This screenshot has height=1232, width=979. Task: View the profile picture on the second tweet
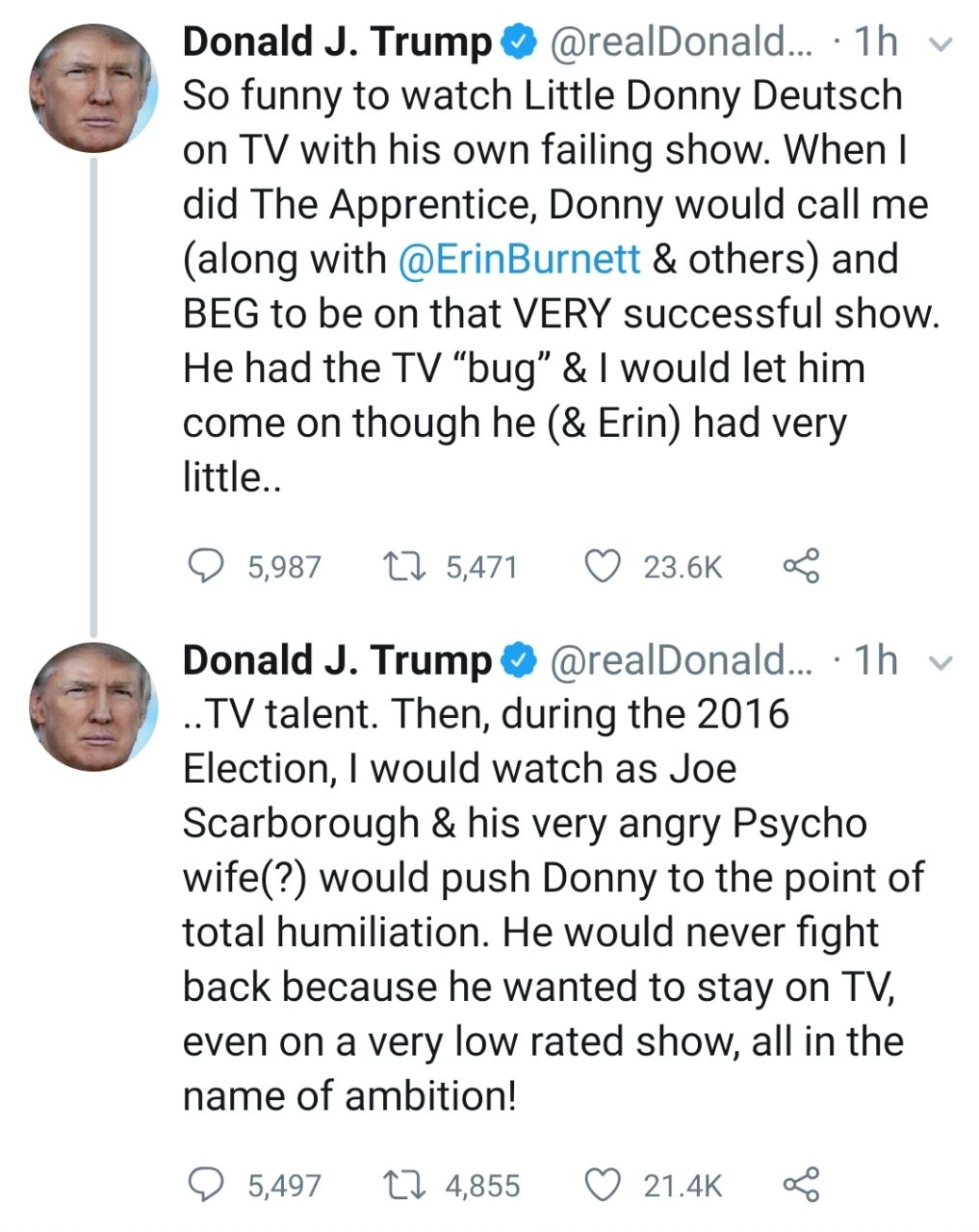pos(93,706)
